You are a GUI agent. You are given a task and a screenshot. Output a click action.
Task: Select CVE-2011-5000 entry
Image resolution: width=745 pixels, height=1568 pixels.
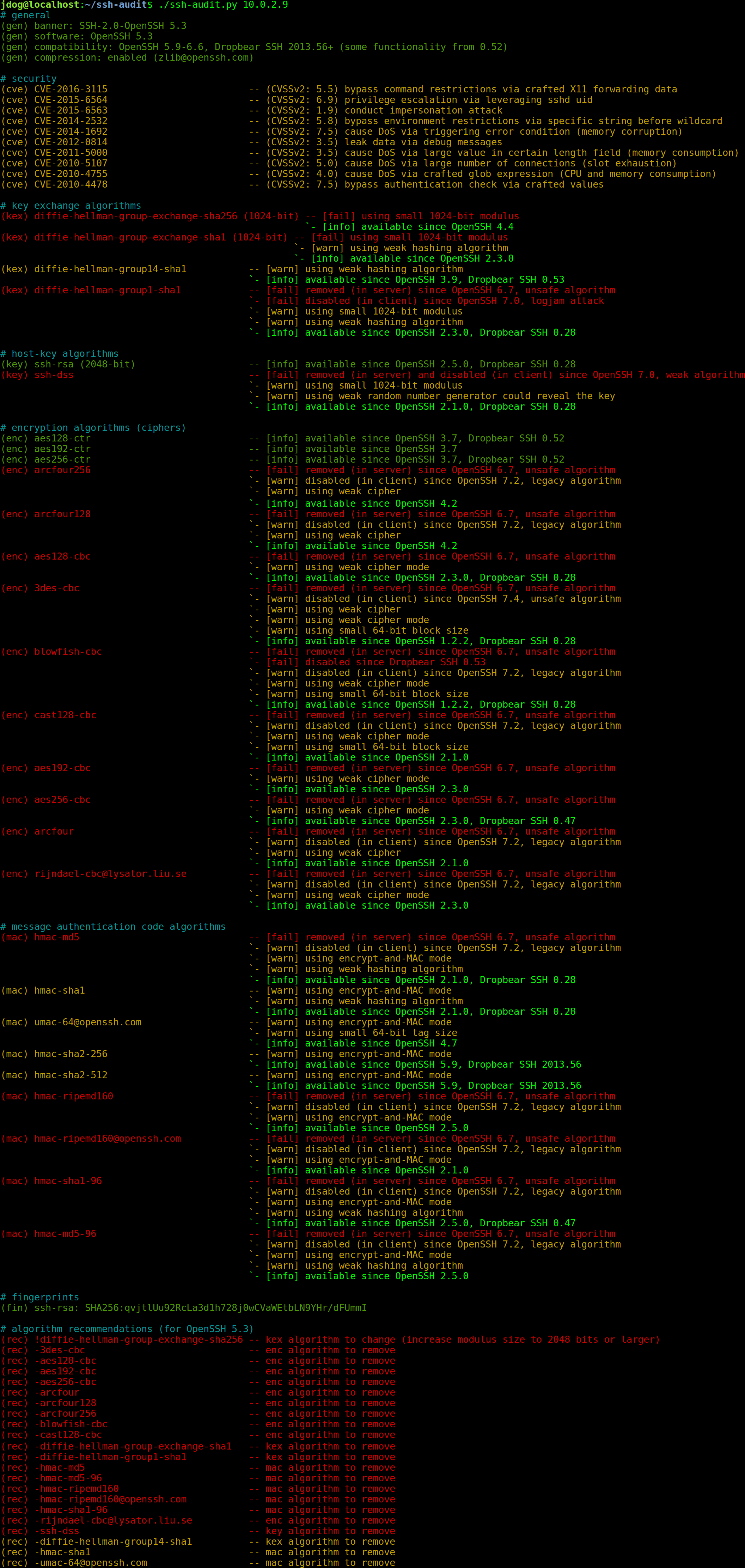click(370, 153)
